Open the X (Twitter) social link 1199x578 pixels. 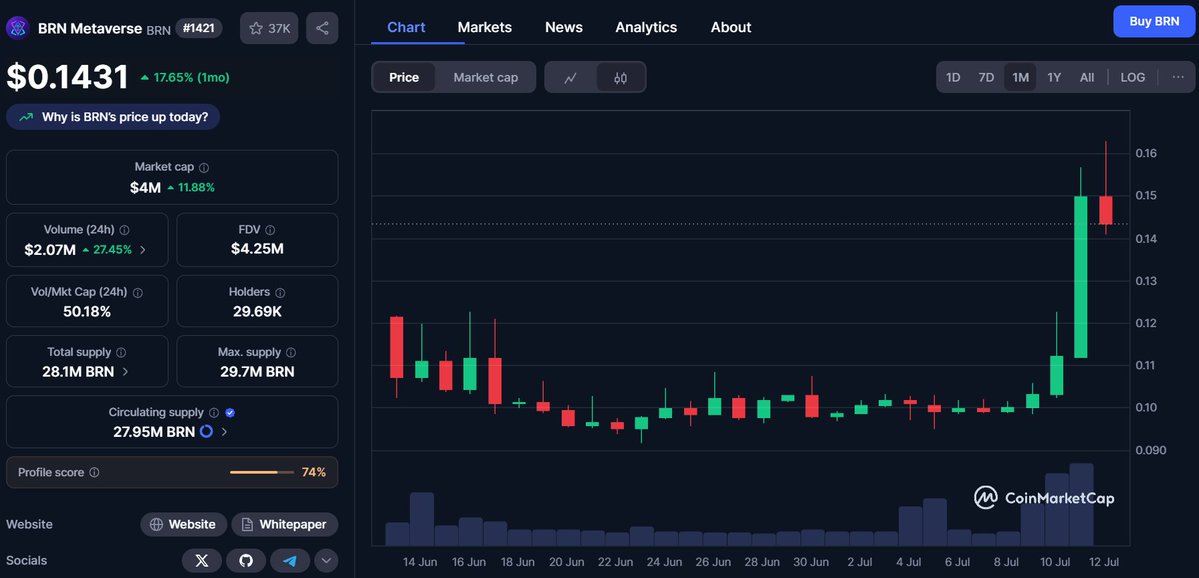coord(202,560)
